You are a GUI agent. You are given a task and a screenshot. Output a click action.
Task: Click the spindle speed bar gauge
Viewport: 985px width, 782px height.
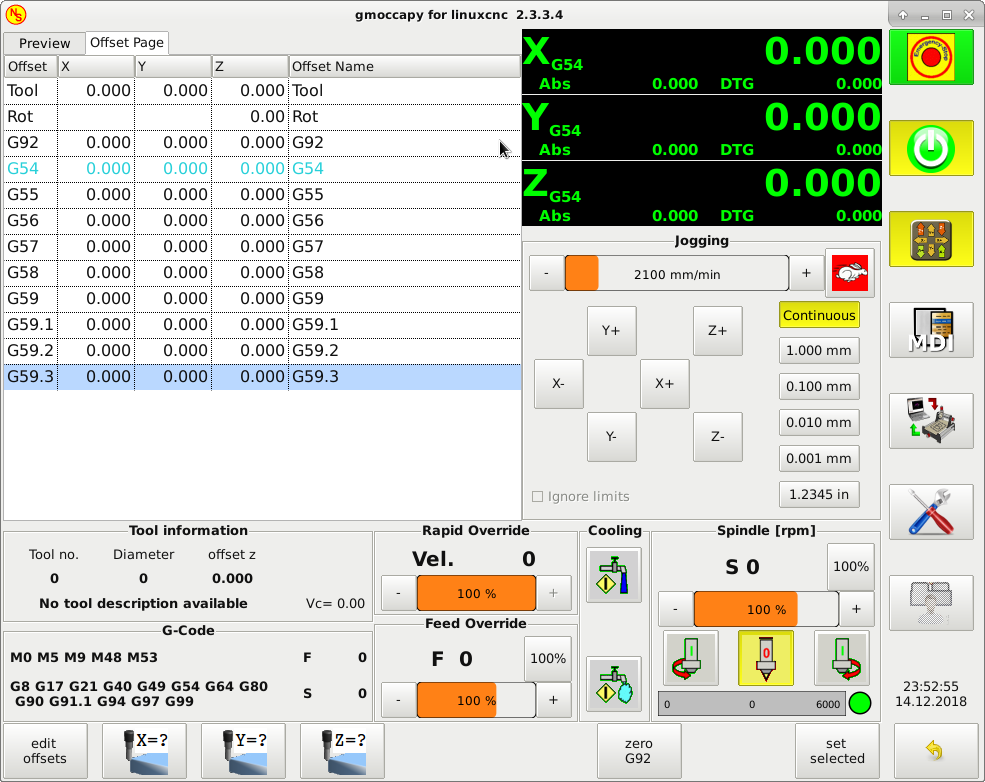(752, 704)
